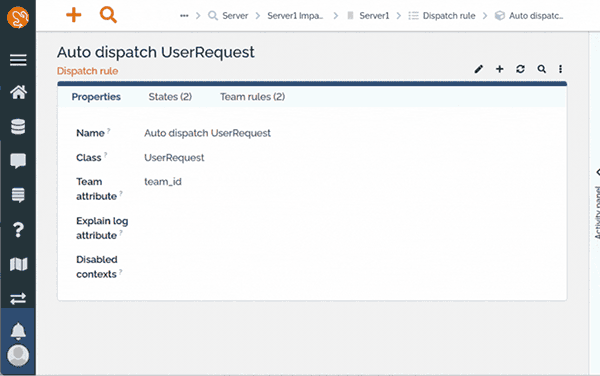Viewport: 600px width, 376px height.
Task: Open the notifications bell icon
Action: click(x=18, y=331)
